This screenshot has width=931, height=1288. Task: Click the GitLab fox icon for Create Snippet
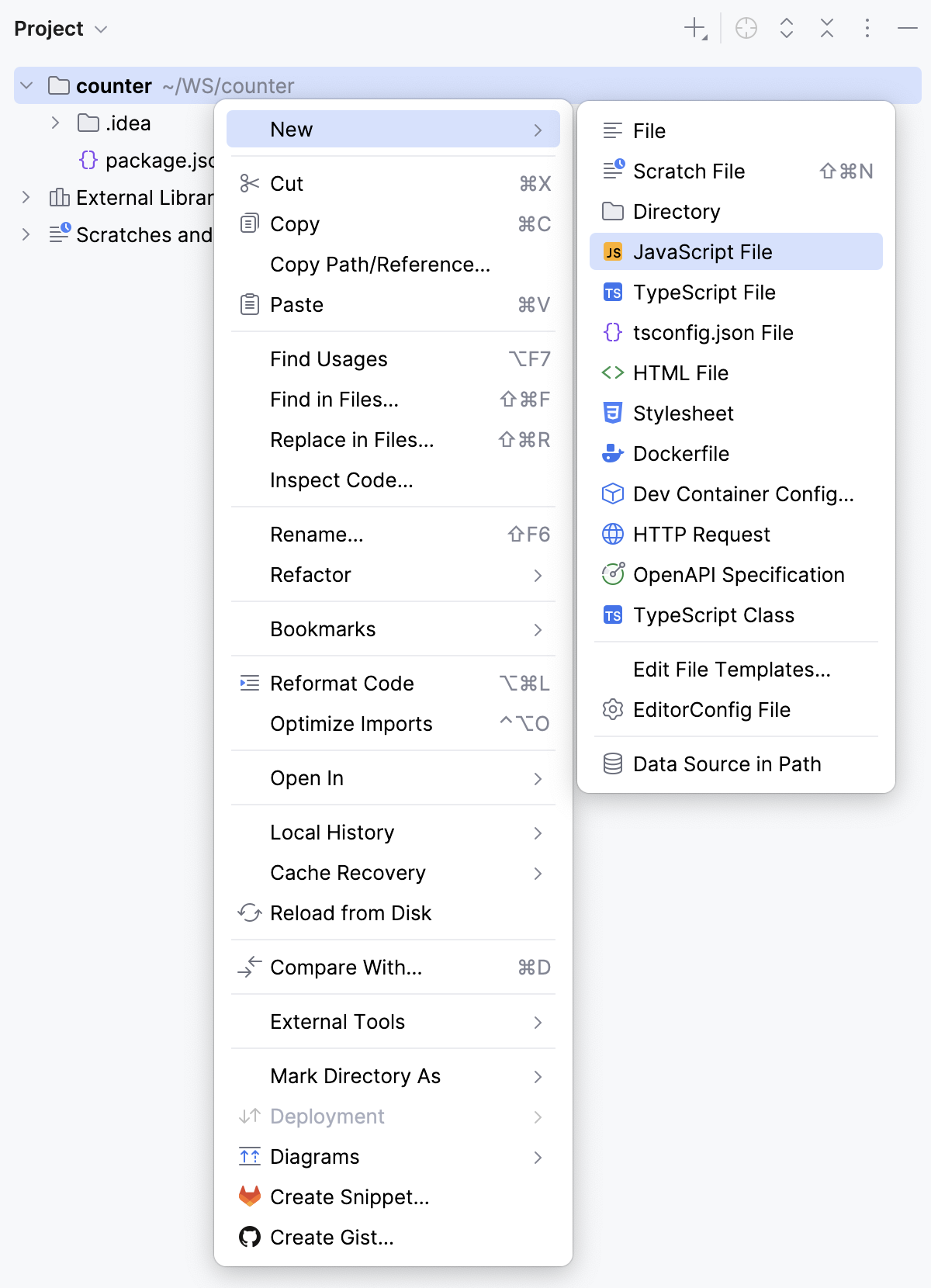(249, 1196)
